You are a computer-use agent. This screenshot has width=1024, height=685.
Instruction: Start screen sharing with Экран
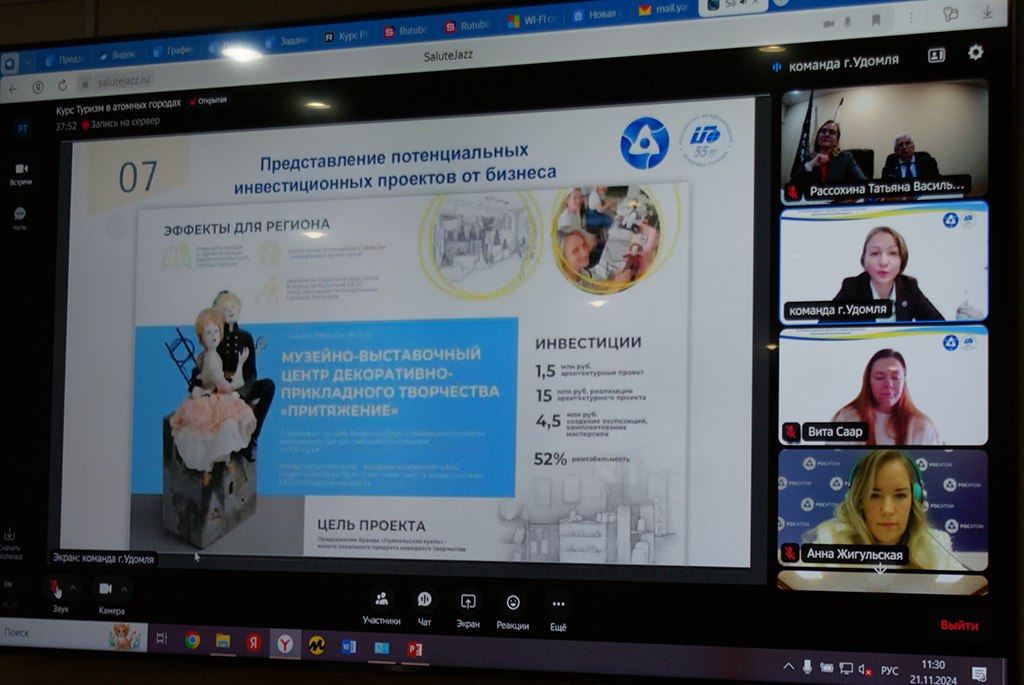468,602
